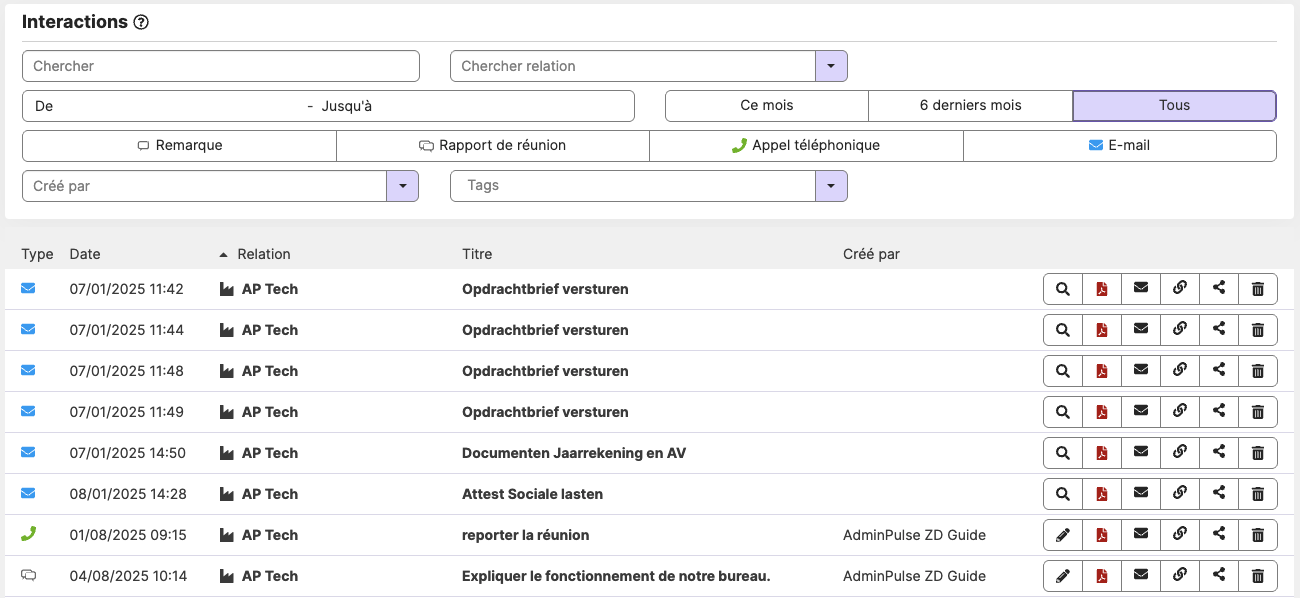View details of 07/01/2025 11:44 interaction
Screen dimensions: 1300x598
pyautogui.click(x=1063, y=330)
